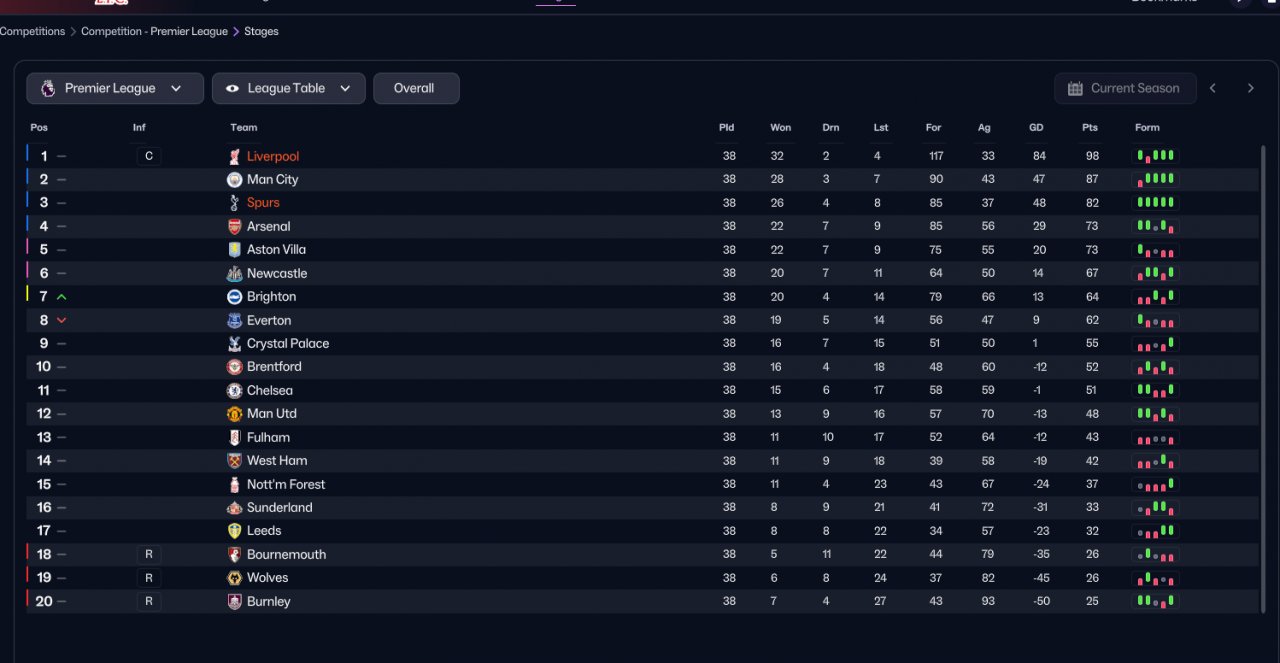Click the Competitions breadcrumb link
Viewport: 1280px width, 663px height.
pos(32,31)
